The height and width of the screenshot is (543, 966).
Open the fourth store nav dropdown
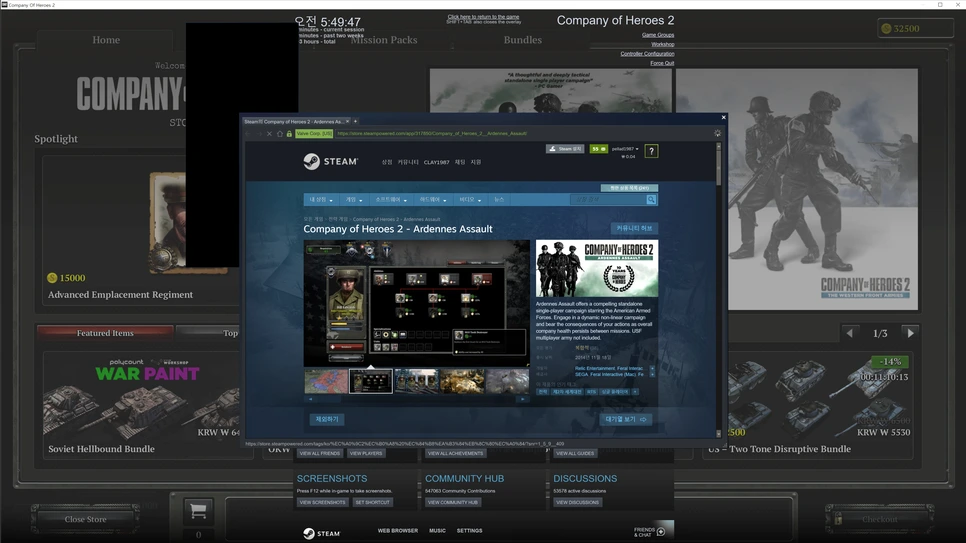[x=433, y=200]
